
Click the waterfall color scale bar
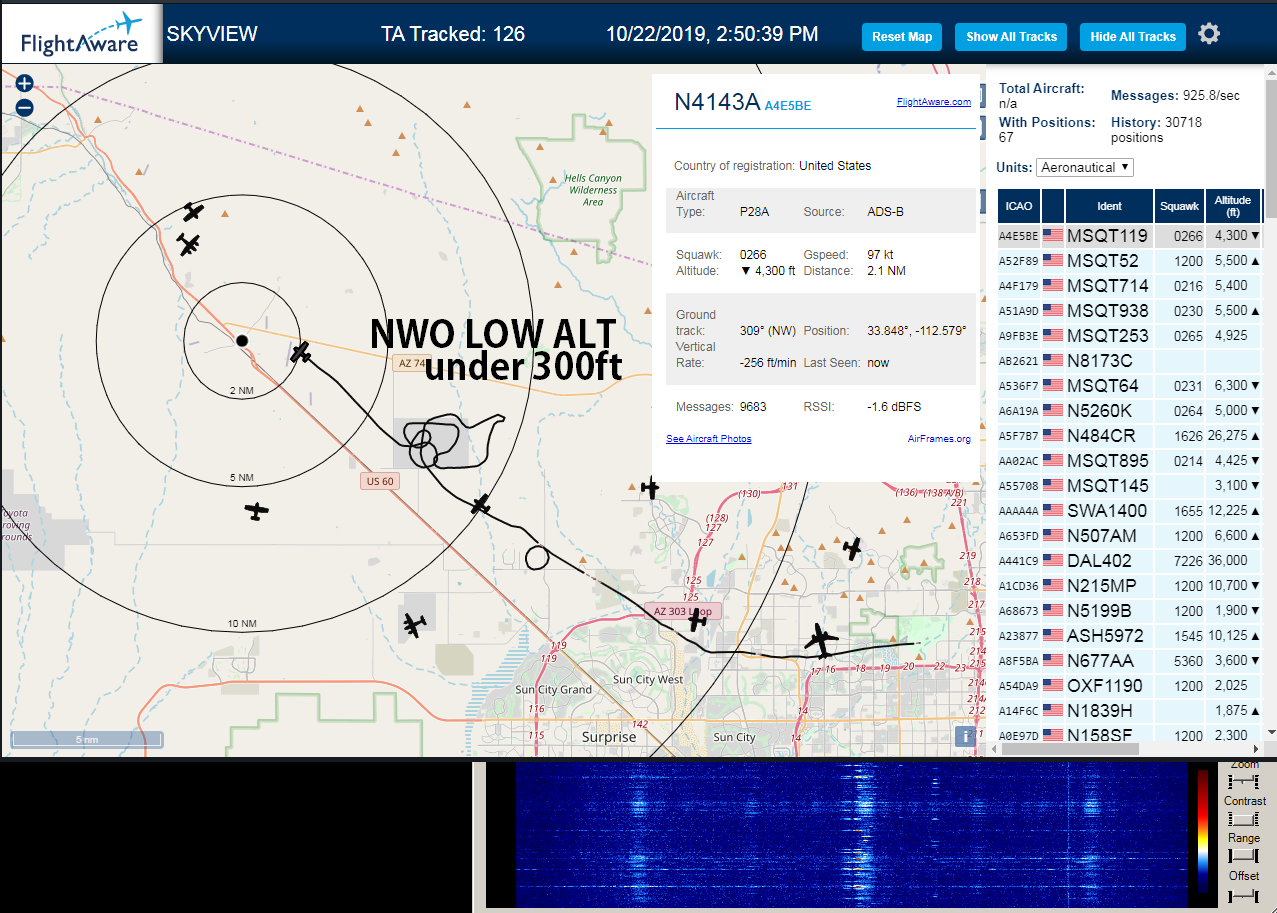coord(1203,830)
